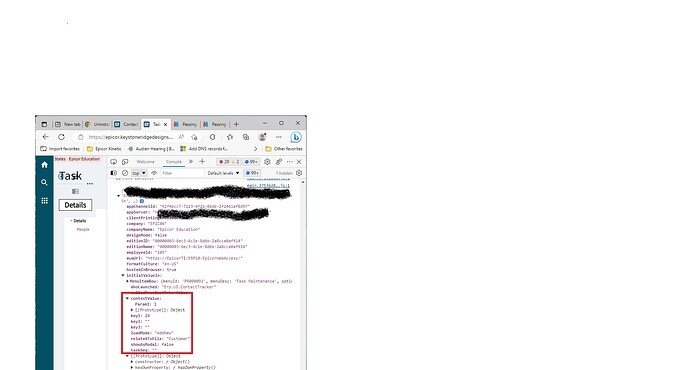690x370 pixels.
Task: Switch to the Uninstall Chrome browser tab
Action: point(96,125)
